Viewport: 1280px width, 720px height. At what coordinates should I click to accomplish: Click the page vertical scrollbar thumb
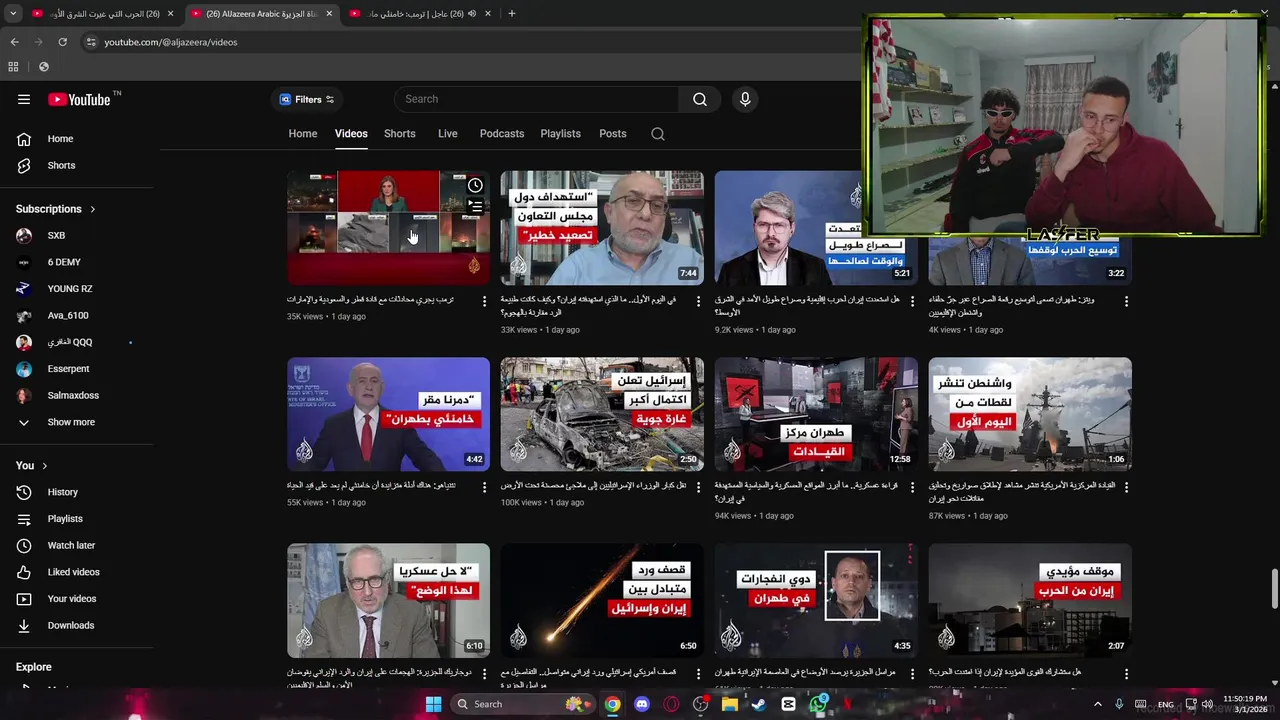[1274, 589]
